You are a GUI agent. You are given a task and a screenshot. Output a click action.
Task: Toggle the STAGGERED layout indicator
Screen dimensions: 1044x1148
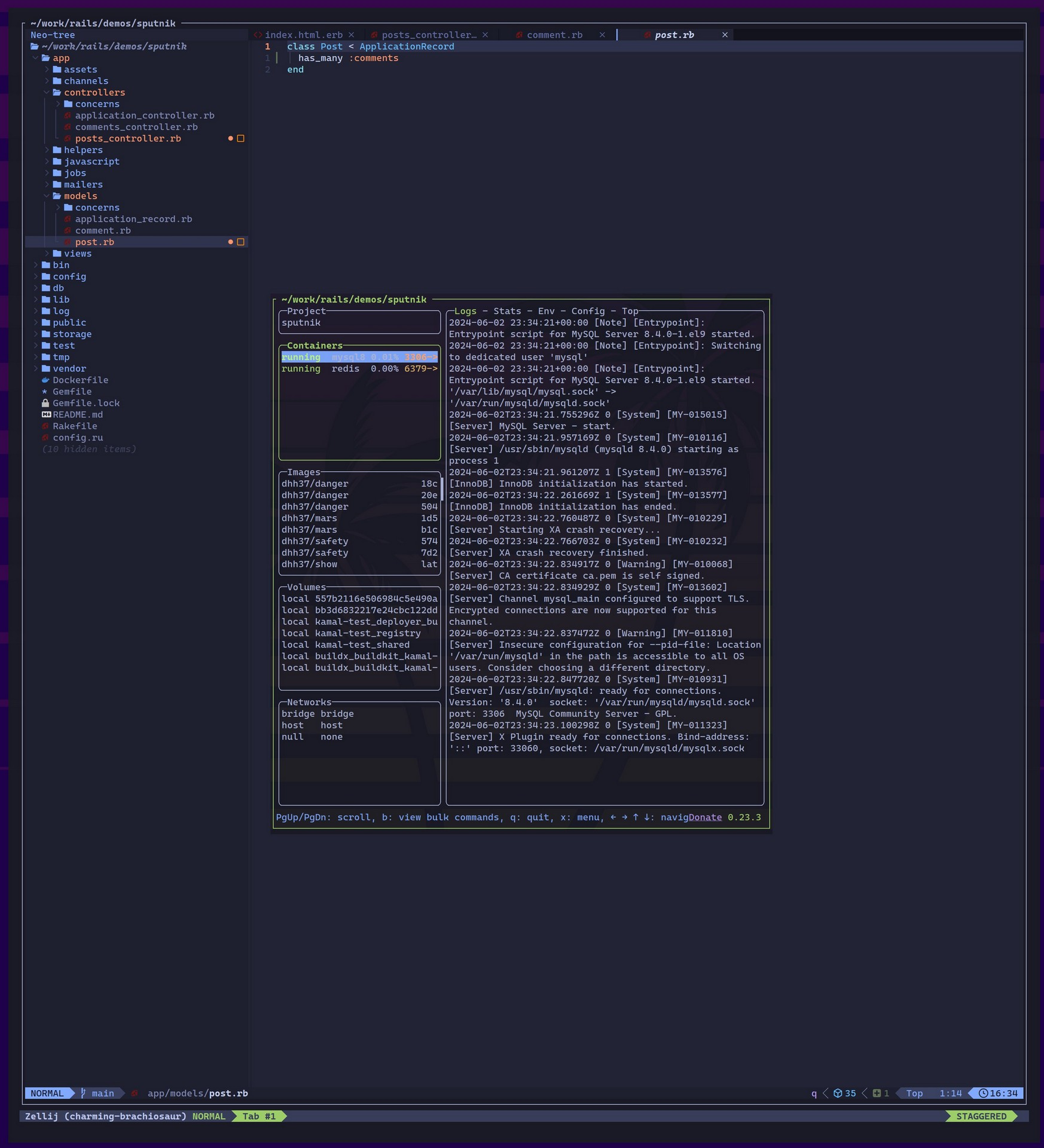pyautogui.click(x=981, y=1116)
